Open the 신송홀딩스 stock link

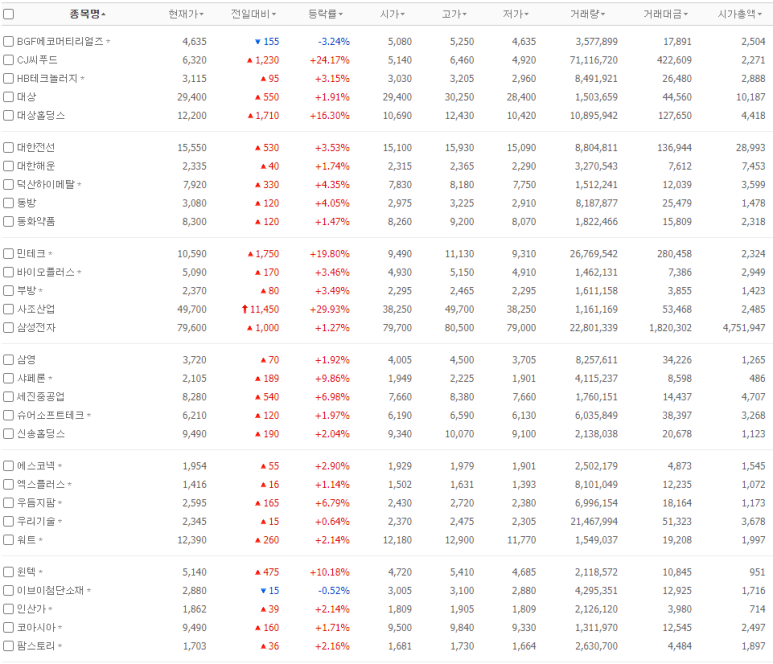tap(41, 434)
